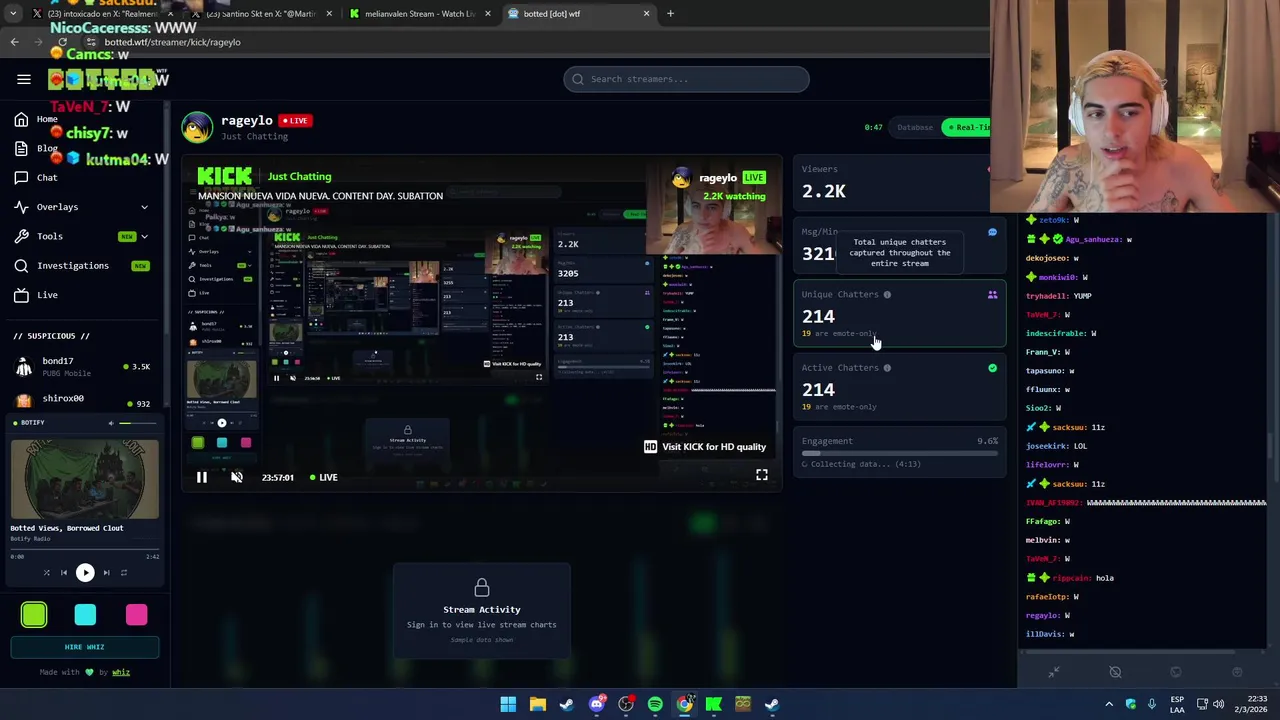Play the Botify Radio track

click(x=85, y=573)
